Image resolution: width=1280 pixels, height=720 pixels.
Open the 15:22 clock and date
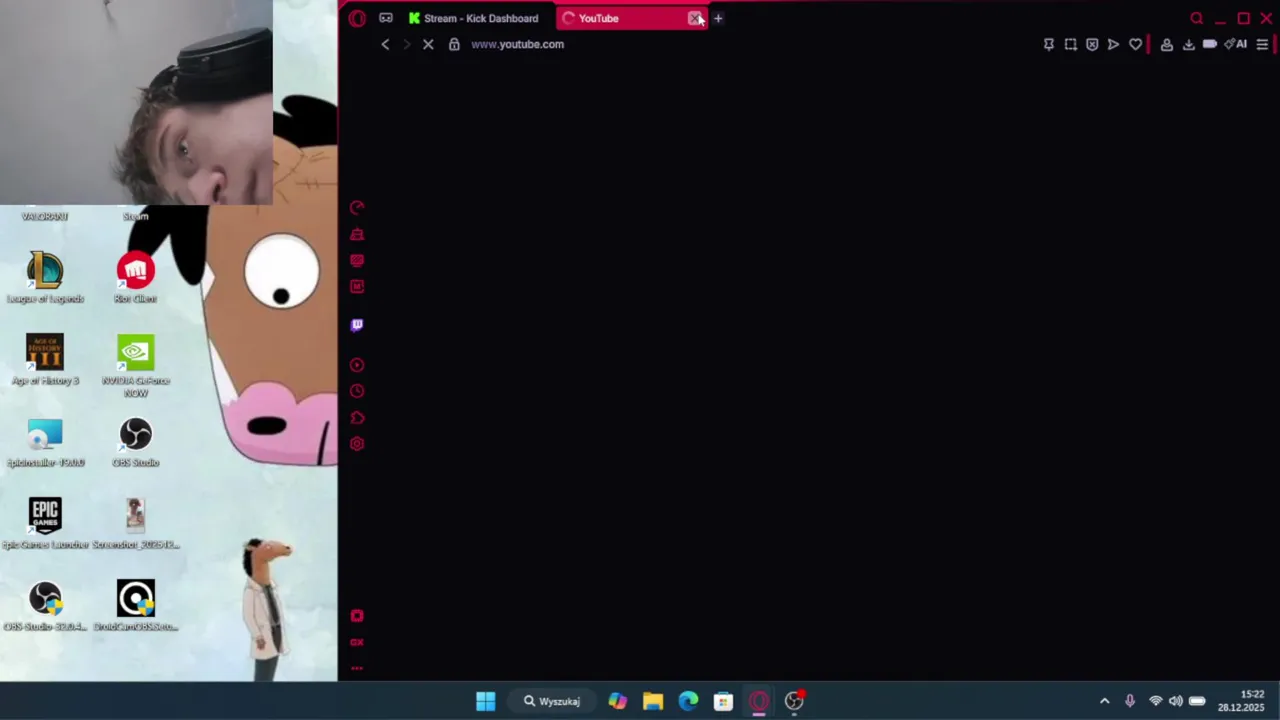1241,701
